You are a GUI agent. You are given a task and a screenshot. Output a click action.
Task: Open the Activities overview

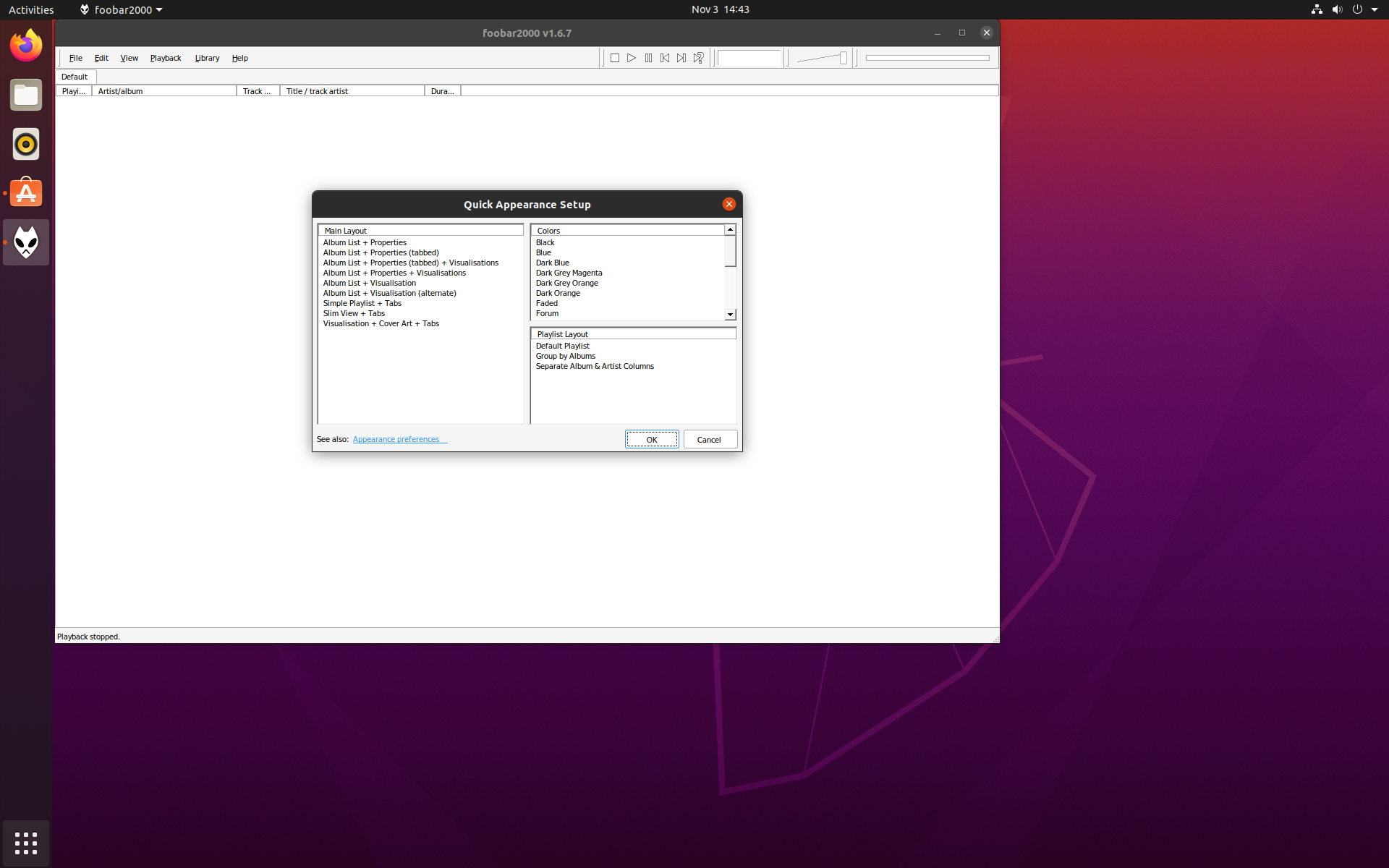pos(31,9)
